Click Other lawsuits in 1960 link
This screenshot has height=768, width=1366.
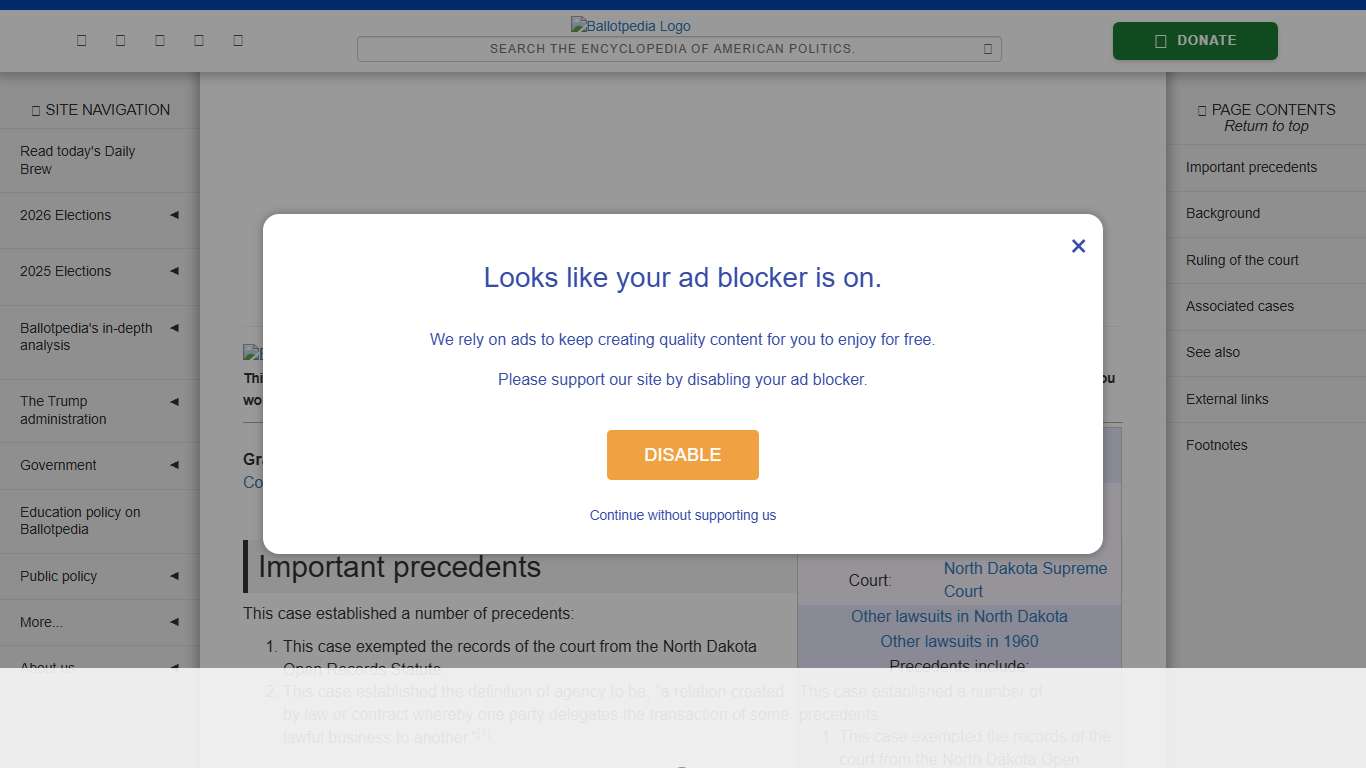point(959,641)
